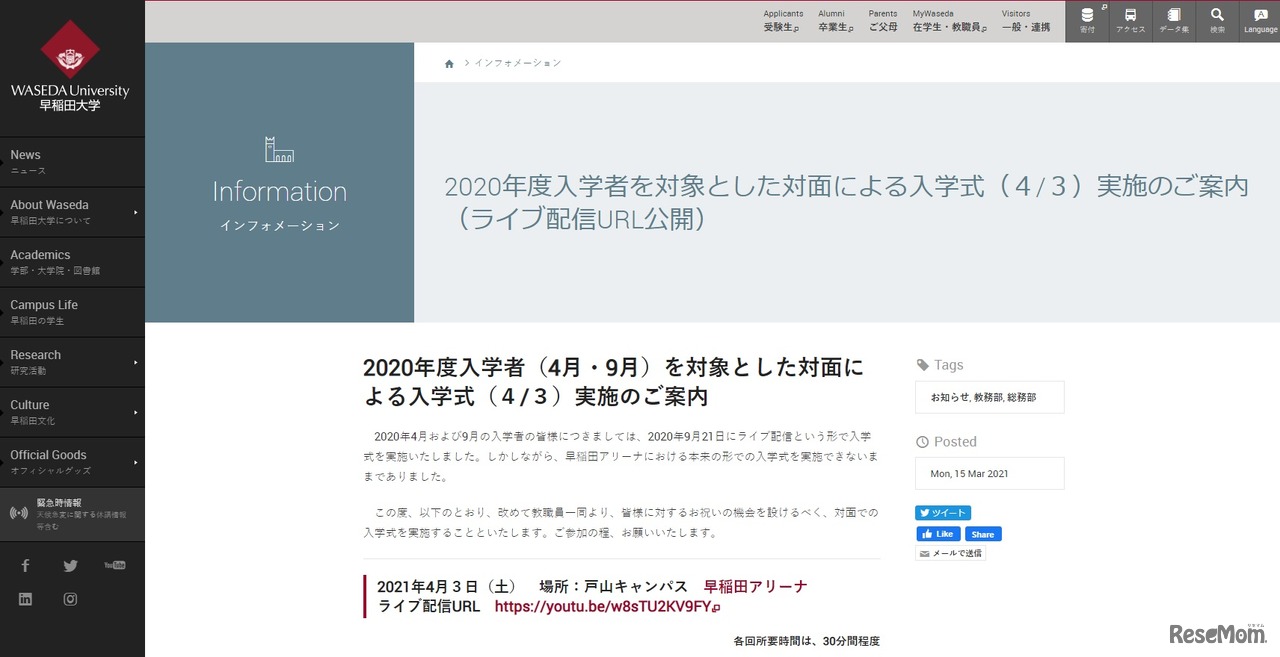Open the YouTube live stream URL
Viewport: 1280px width, 657px height.
click(x=607, y=607)
